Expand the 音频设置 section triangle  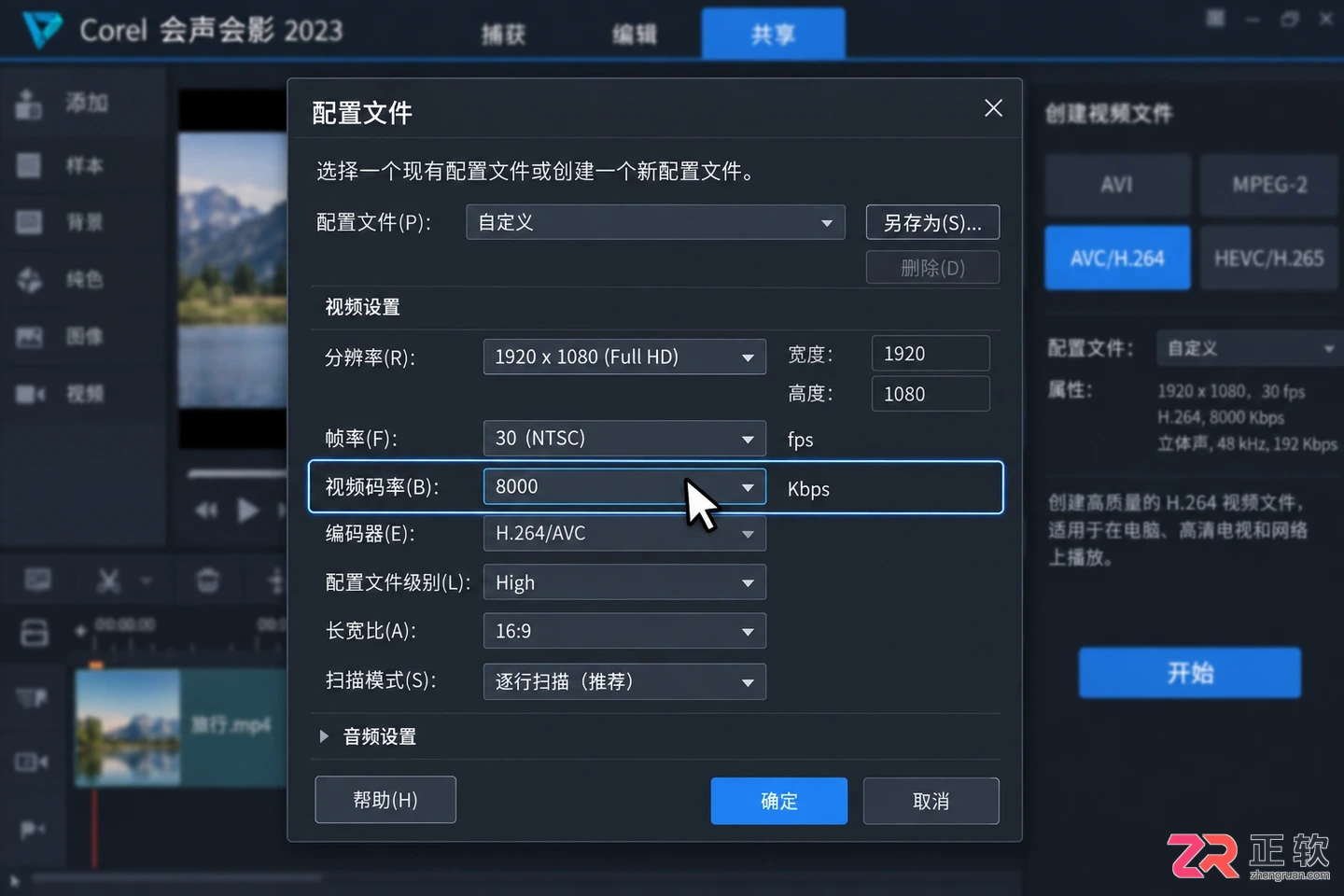tap(324, 736)
